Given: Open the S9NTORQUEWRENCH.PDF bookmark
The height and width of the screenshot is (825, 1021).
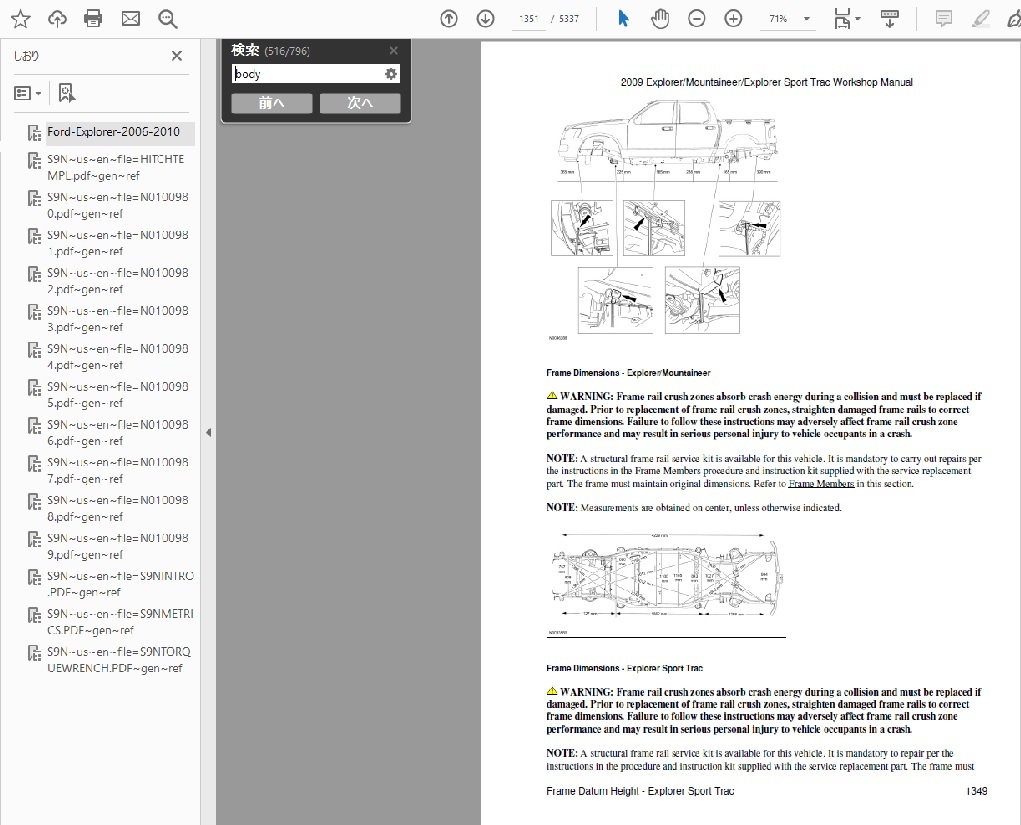Looking at the screenshot, I should tap(119, 660).
